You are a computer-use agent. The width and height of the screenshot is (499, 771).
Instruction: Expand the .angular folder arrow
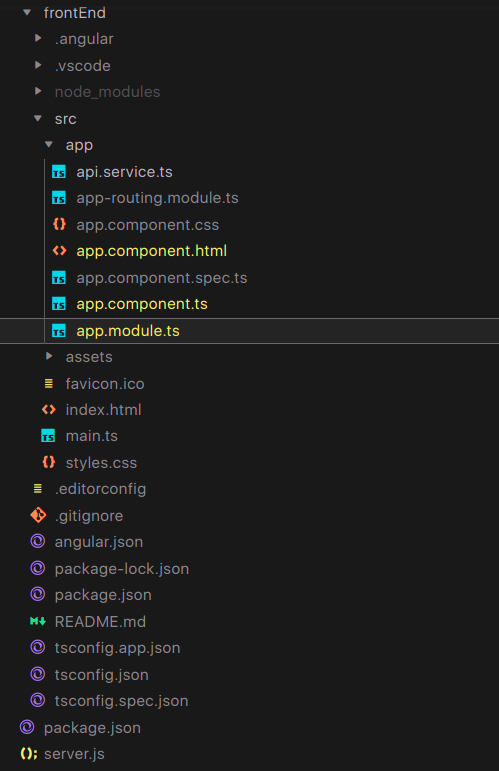(x=38, y=38)
